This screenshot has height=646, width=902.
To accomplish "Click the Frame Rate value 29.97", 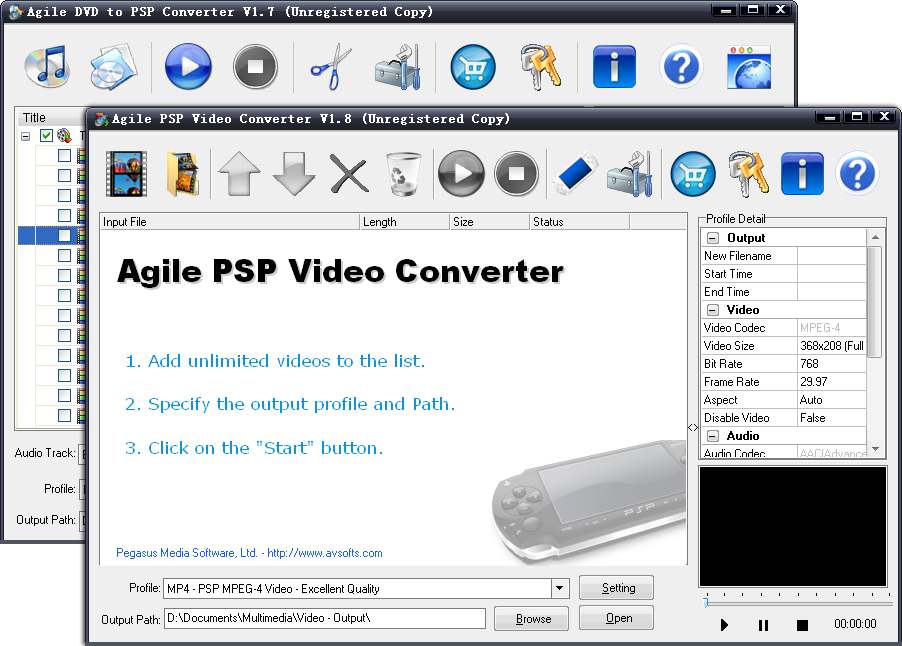I will pyautogui.click(x=832, y=381).
